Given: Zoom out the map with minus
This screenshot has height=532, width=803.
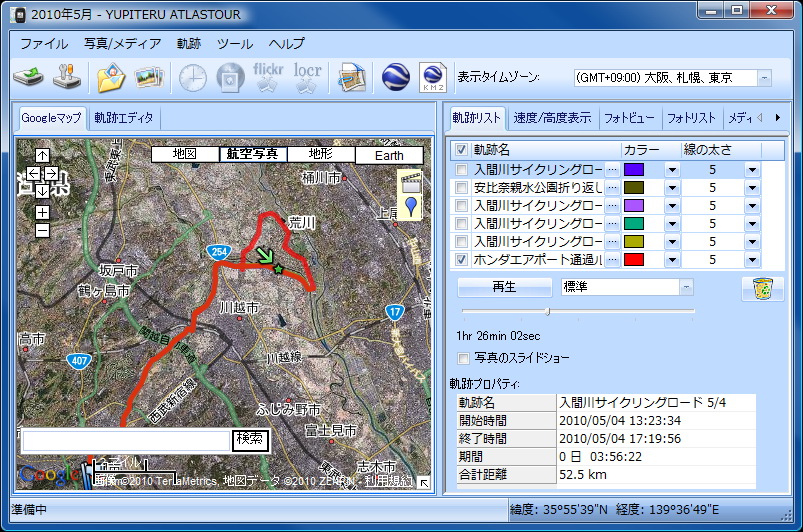Looking at the screenshot, I should (43, 230).
